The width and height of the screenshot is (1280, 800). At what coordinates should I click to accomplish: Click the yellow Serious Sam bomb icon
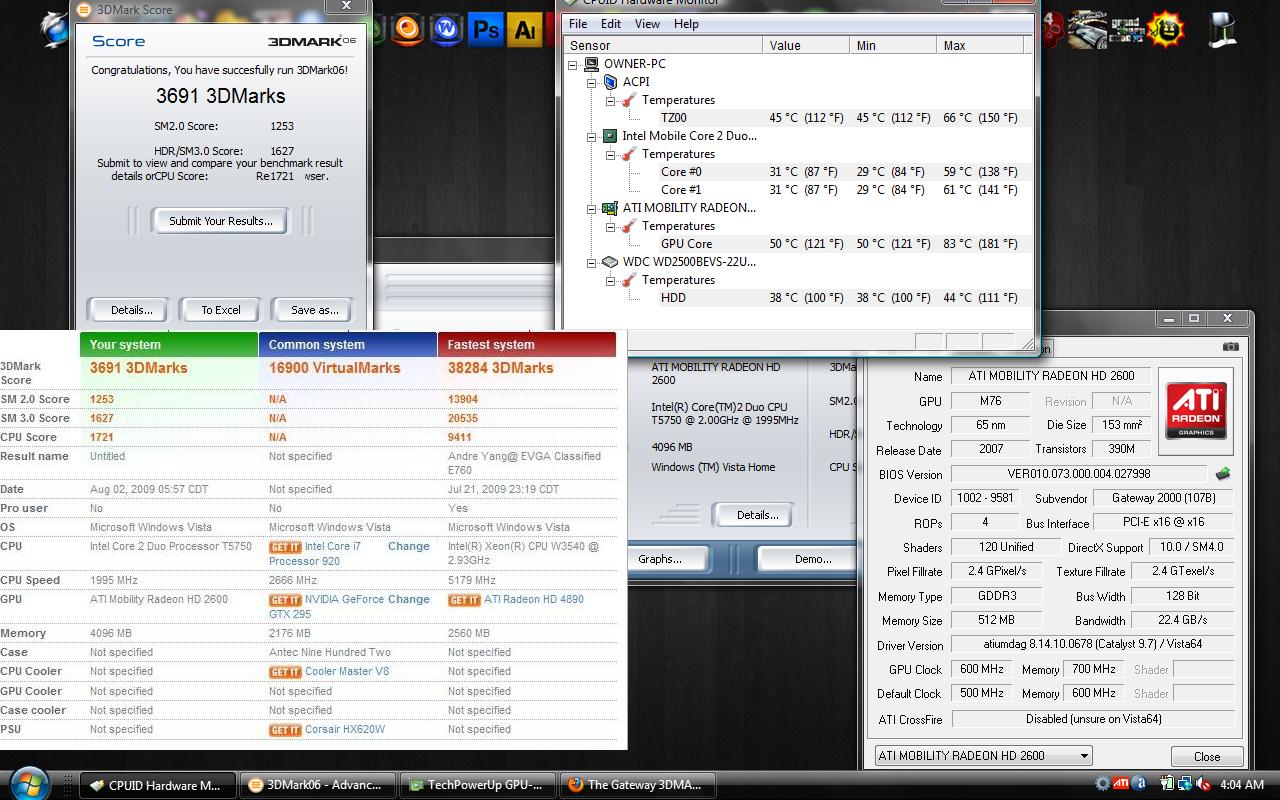1166,29
